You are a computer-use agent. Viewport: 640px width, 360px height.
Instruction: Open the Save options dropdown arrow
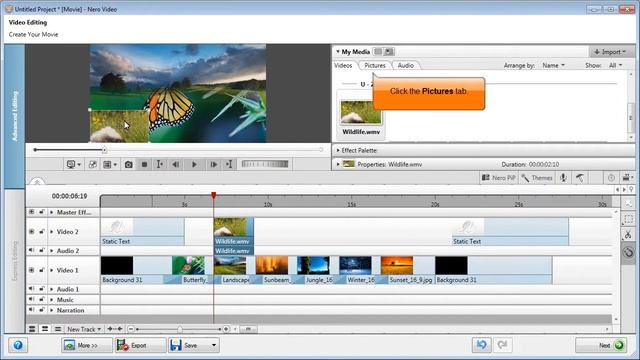214,345
